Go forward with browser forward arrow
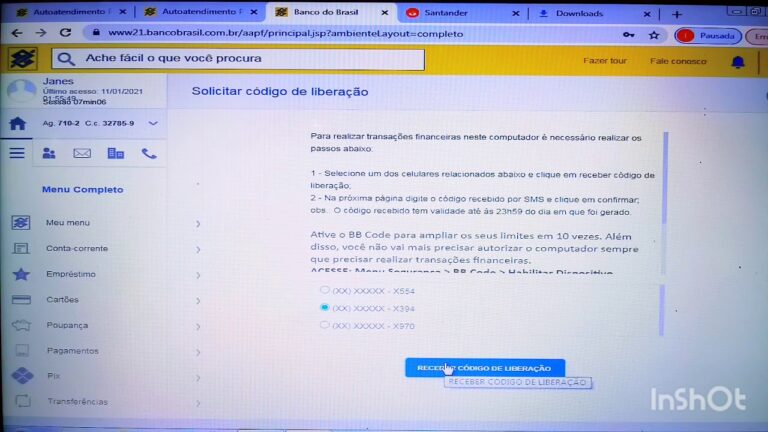 pyautogui.click(x=41, y=33)
